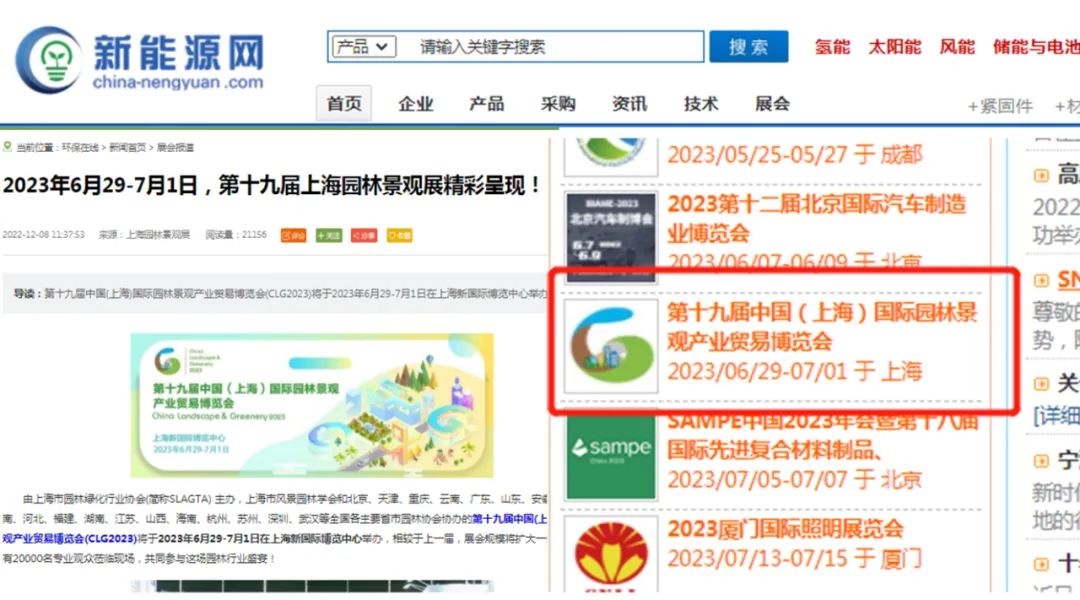The height and width of the screenshot is (600, 1080).
Task: Click the green 关注 follow button
Action: pos(329,236)
